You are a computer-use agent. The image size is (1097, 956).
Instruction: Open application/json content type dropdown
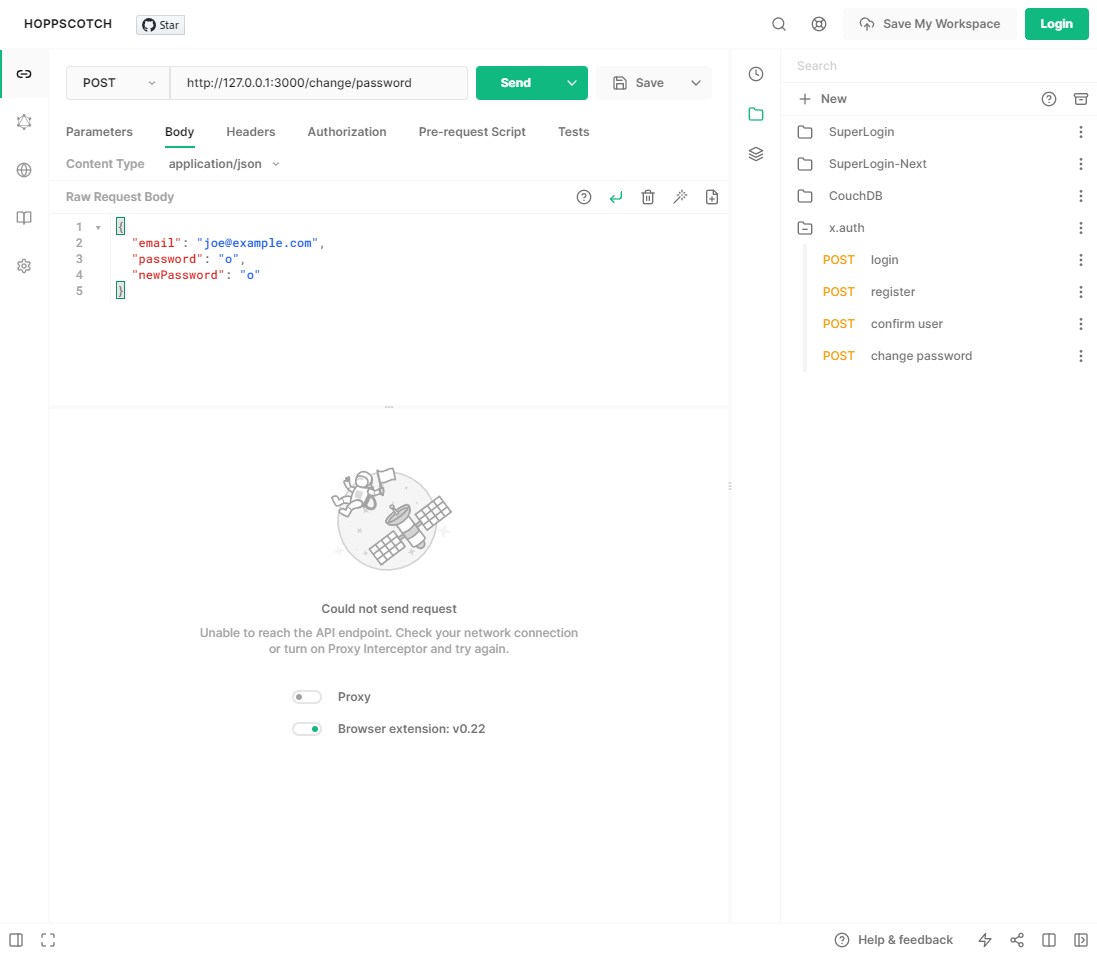pyautogui.click(x=224, y=164)
